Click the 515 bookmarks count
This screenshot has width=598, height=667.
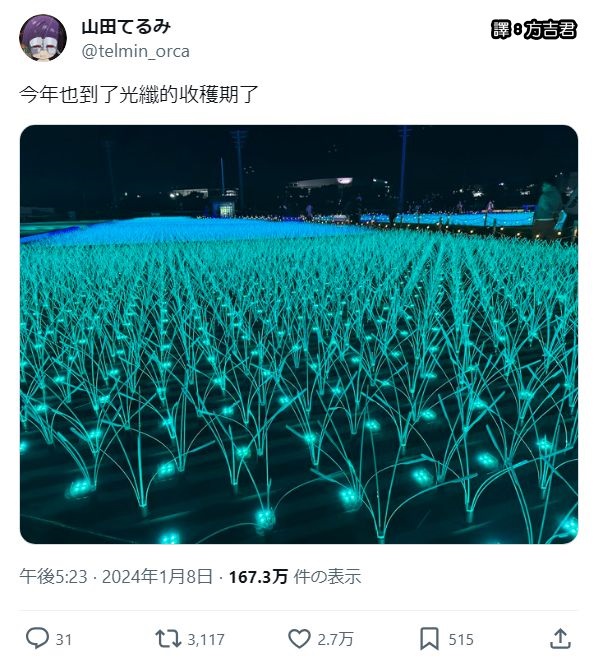tap(461, 639)
